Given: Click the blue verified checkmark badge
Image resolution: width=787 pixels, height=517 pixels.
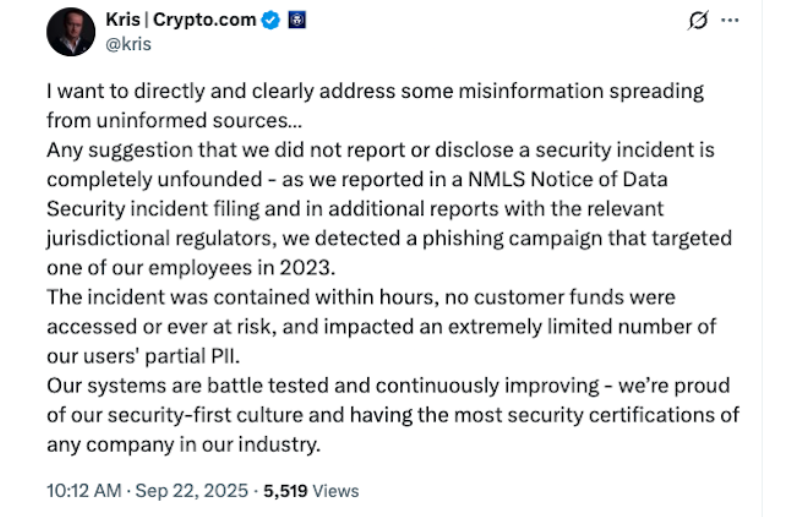Looking at the screenshot, I should click(x=270, y=20).
